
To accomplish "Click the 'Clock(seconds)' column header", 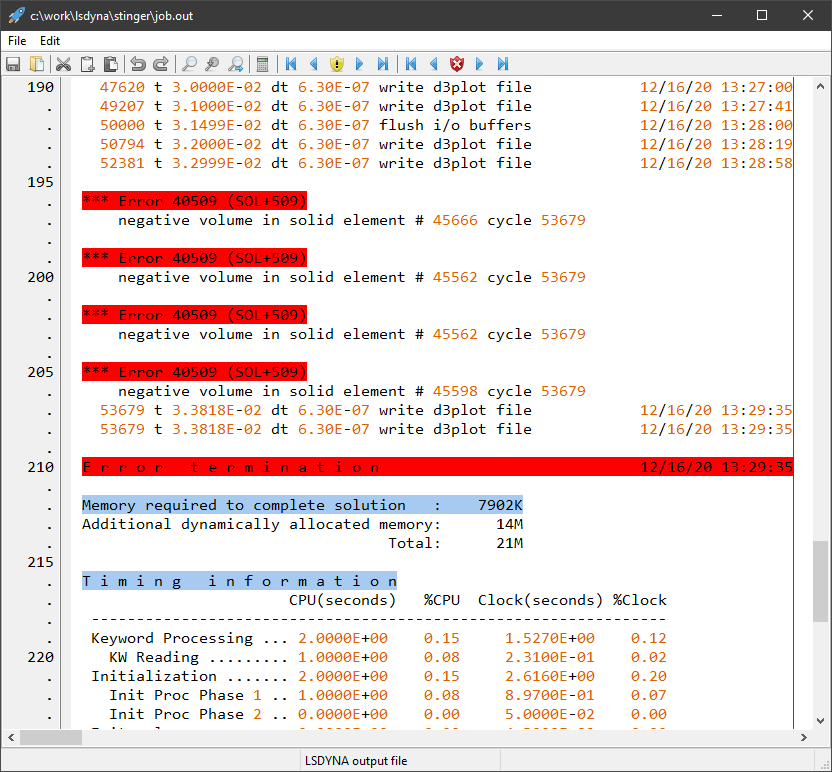I will click(x=540, y=600).
